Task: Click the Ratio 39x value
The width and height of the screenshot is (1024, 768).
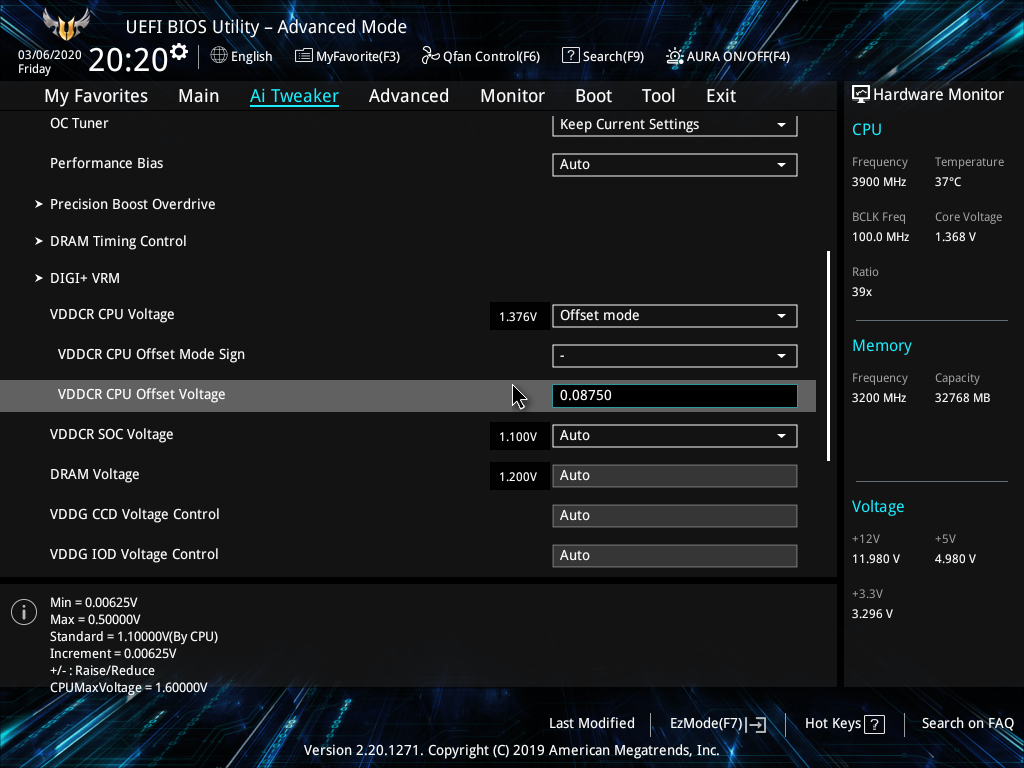Action: (862, 291)
